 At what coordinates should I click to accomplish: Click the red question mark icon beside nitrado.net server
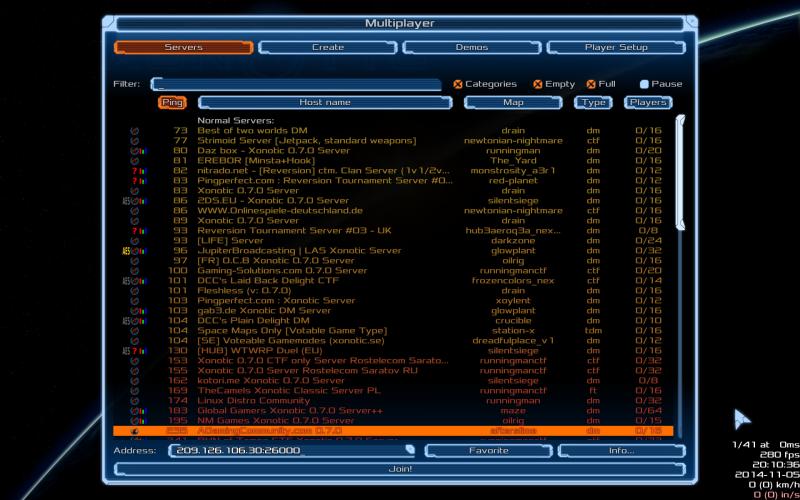[x=133, y=171]
